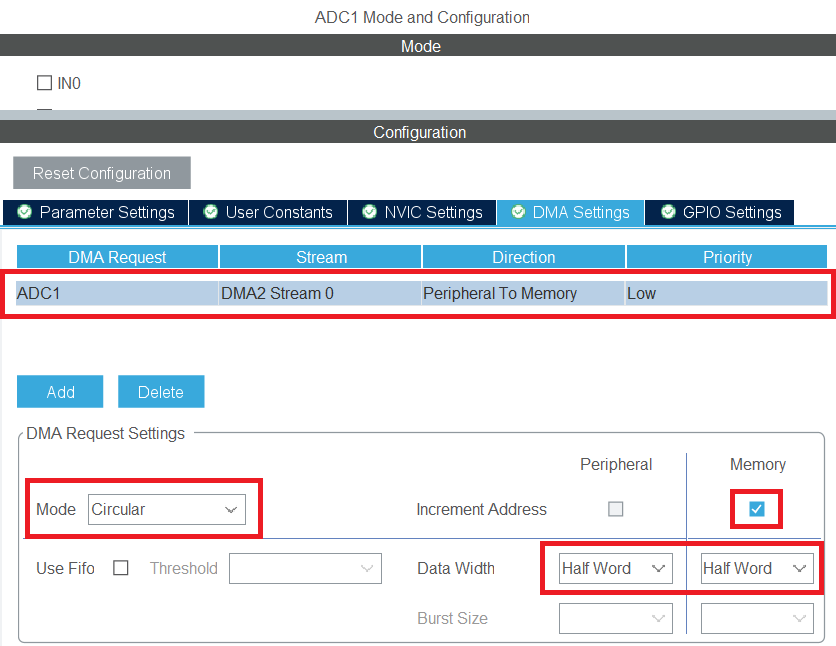Switch to the Parameter Settings tab
The image size is (836, 646).
coord(106,212)
